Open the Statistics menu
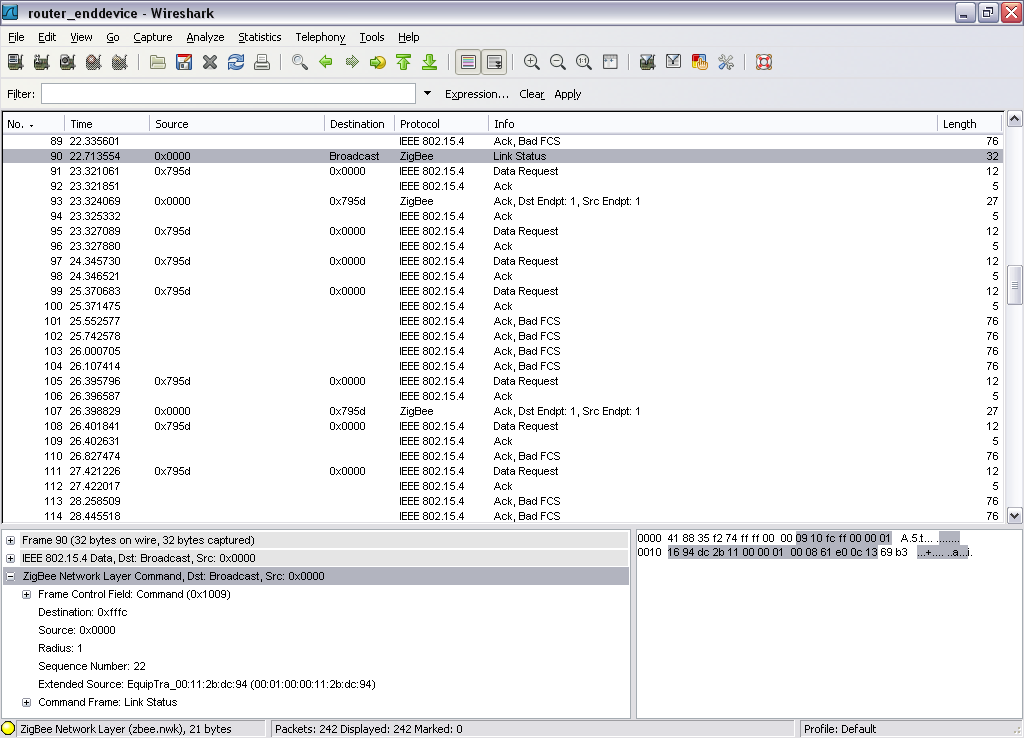The width and height of the screenshot is (1024, 738). coord(259,37)
